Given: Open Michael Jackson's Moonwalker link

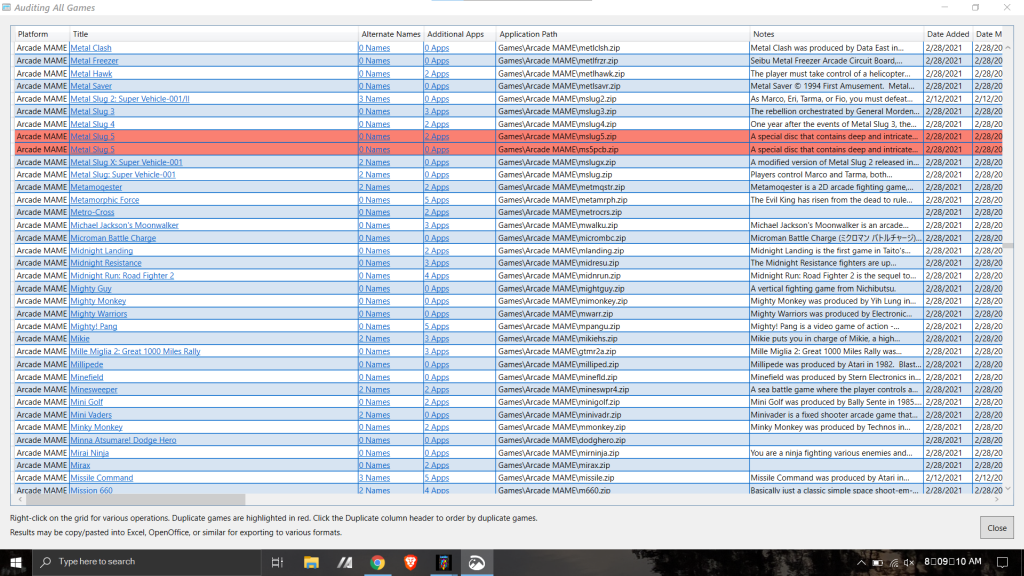Looking at the screenshot, I should [x=124, y=225].
